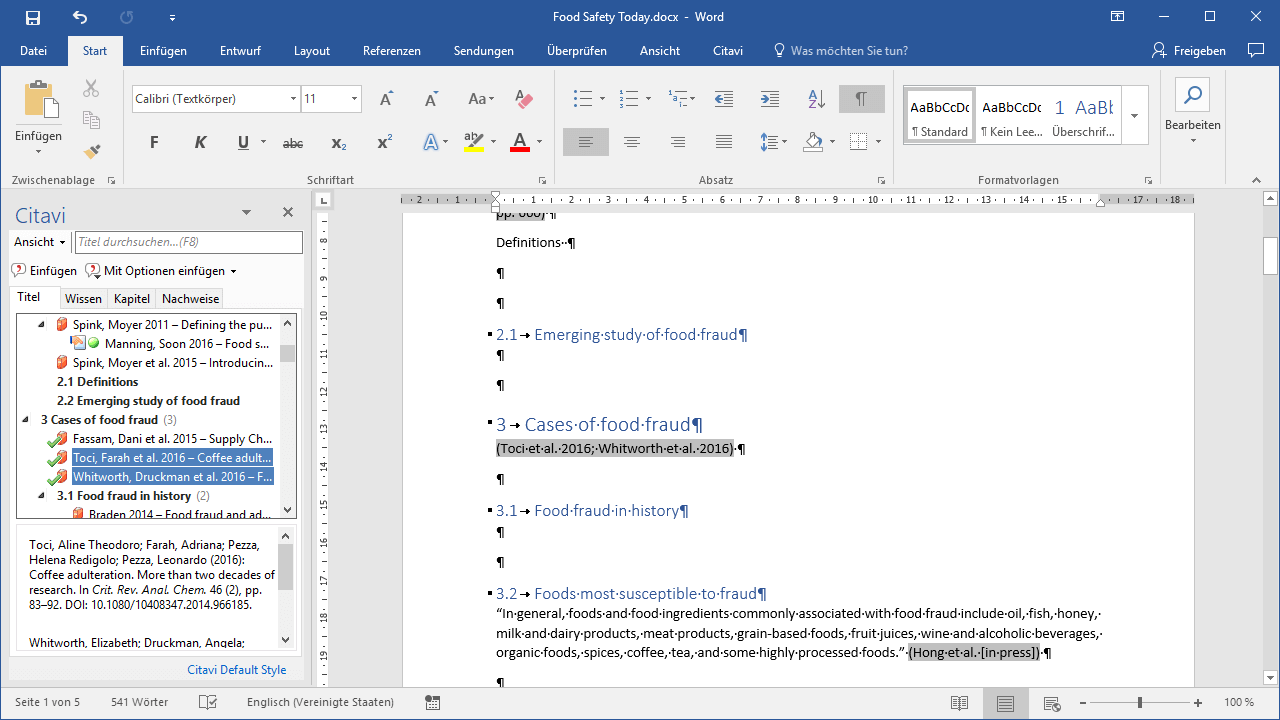Toggle paragraph marks display
Screen dimensions: 1280x720
coord(861,99)
